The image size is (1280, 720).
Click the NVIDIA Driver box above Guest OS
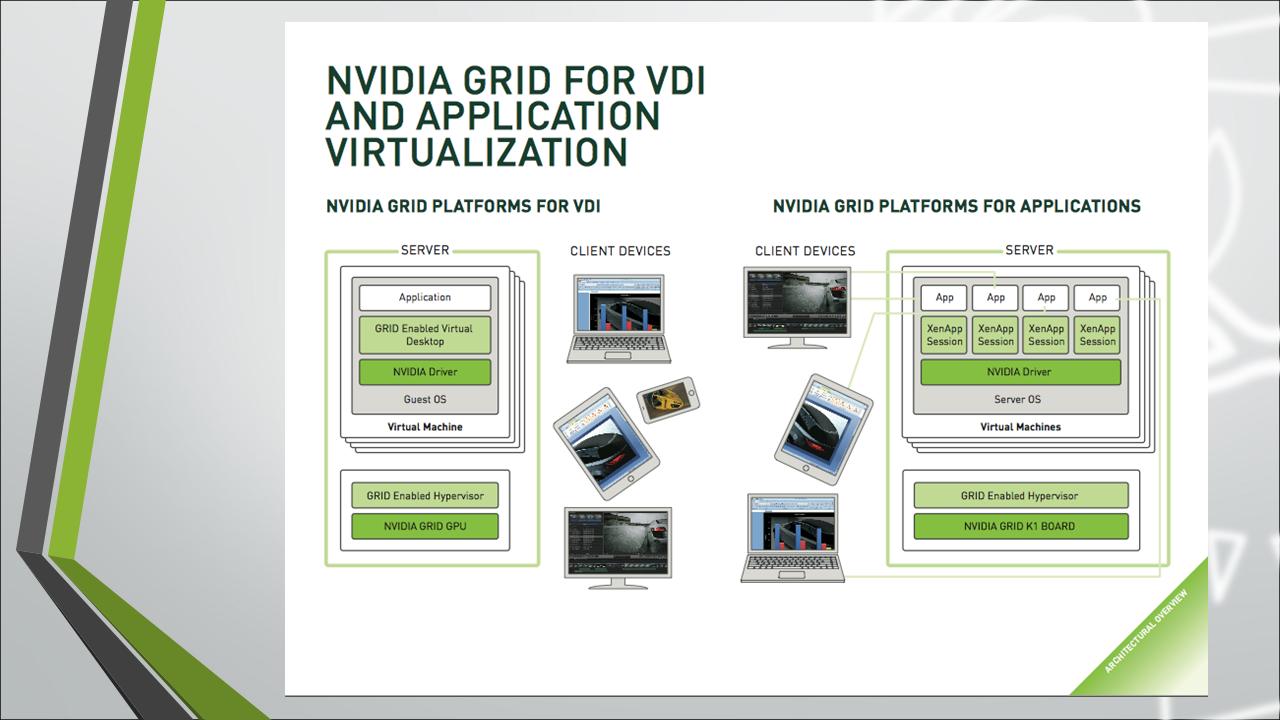[x=425, y=372]
